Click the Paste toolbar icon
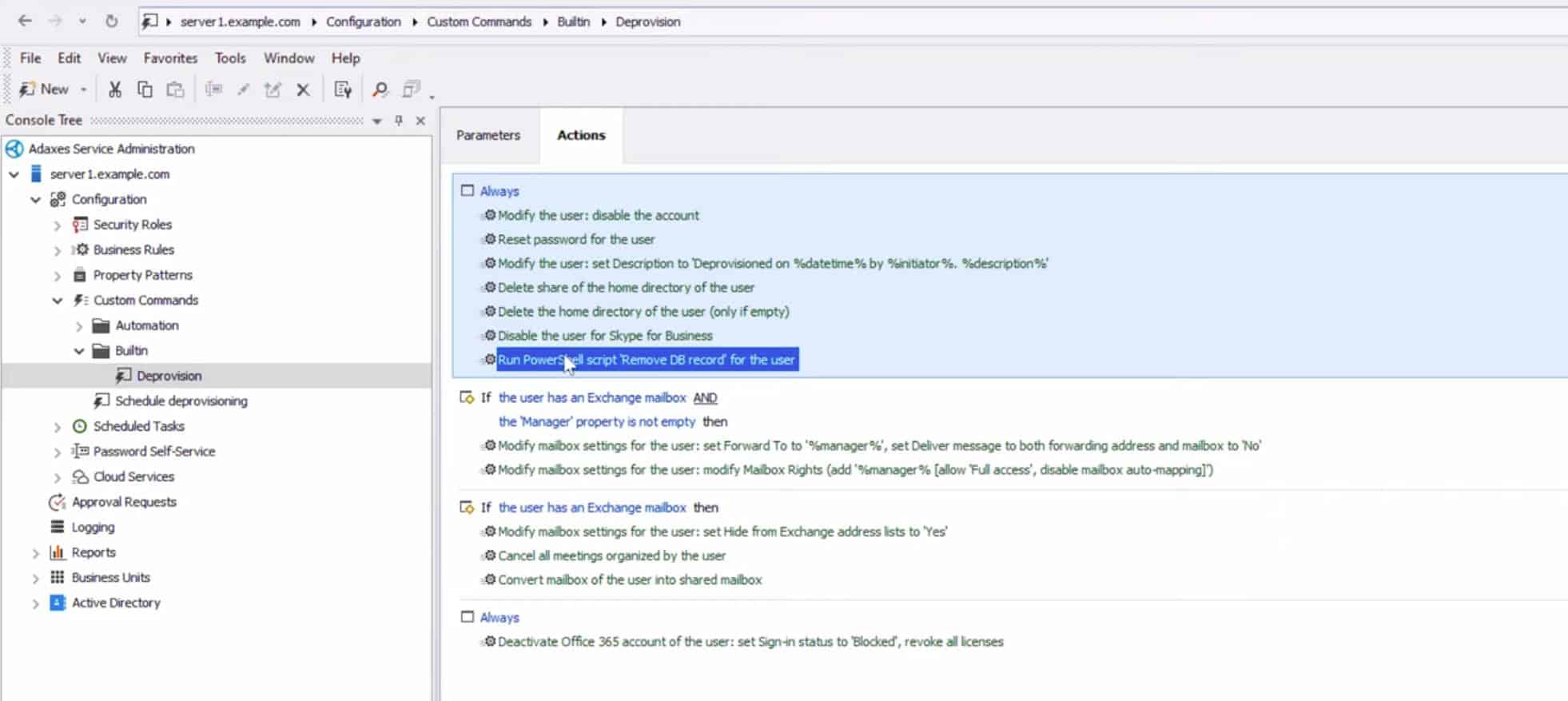Image resolution: width=1568 pixels, height=701 pixels. (175, 90)
